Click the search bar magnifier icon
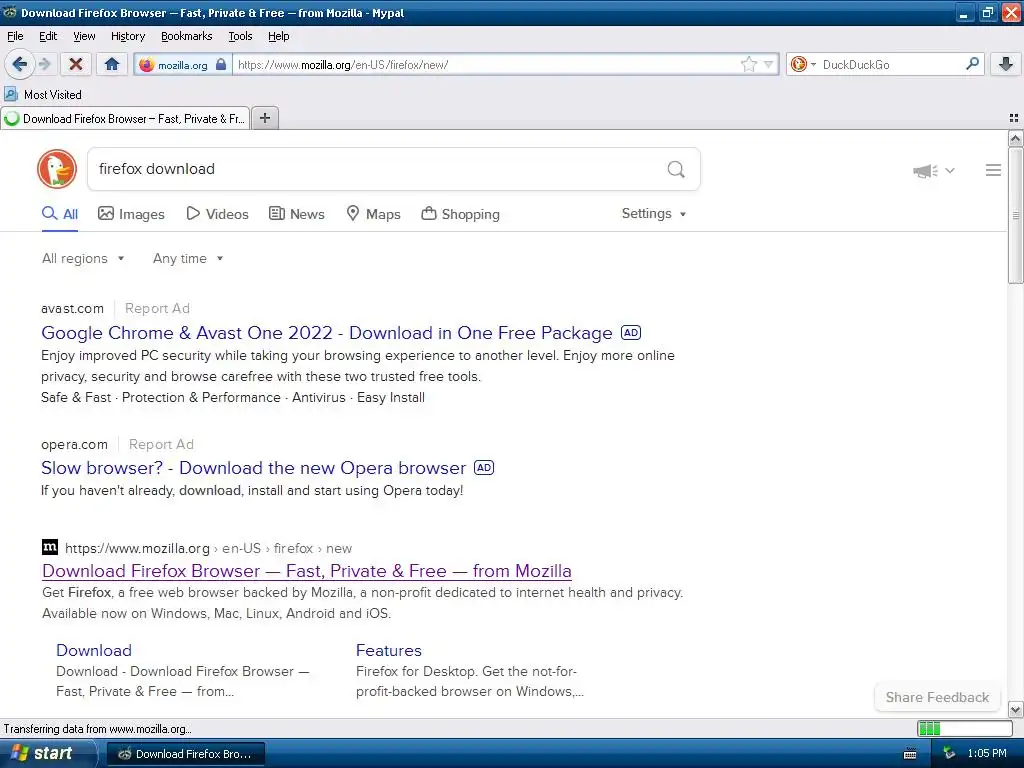 pyautogui.click(x=972, y=64)
